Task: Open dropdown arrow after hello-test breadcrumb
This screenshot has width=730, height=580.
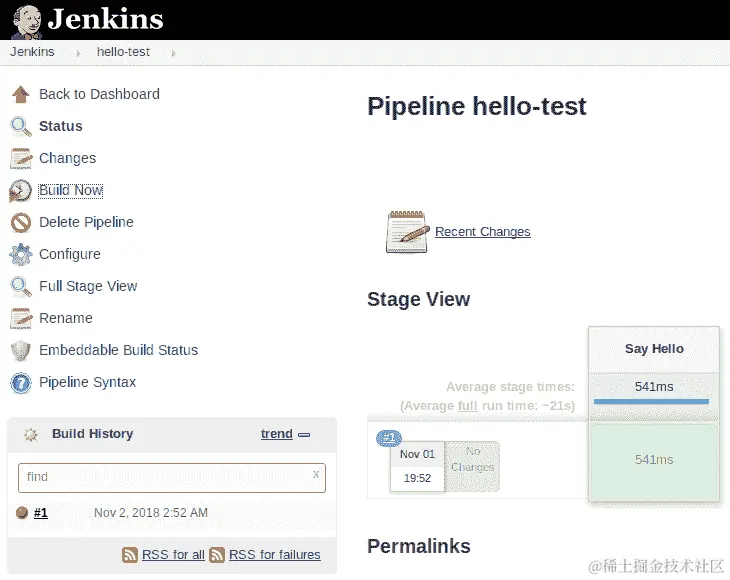Action: 173,52
